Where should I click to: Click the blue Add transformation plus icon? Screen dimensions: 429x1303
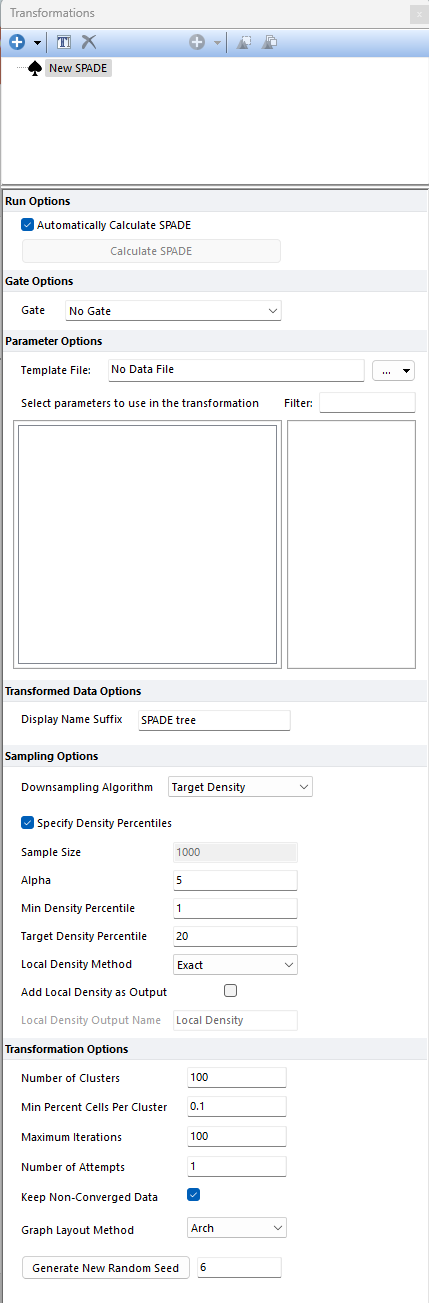point(17,42)
